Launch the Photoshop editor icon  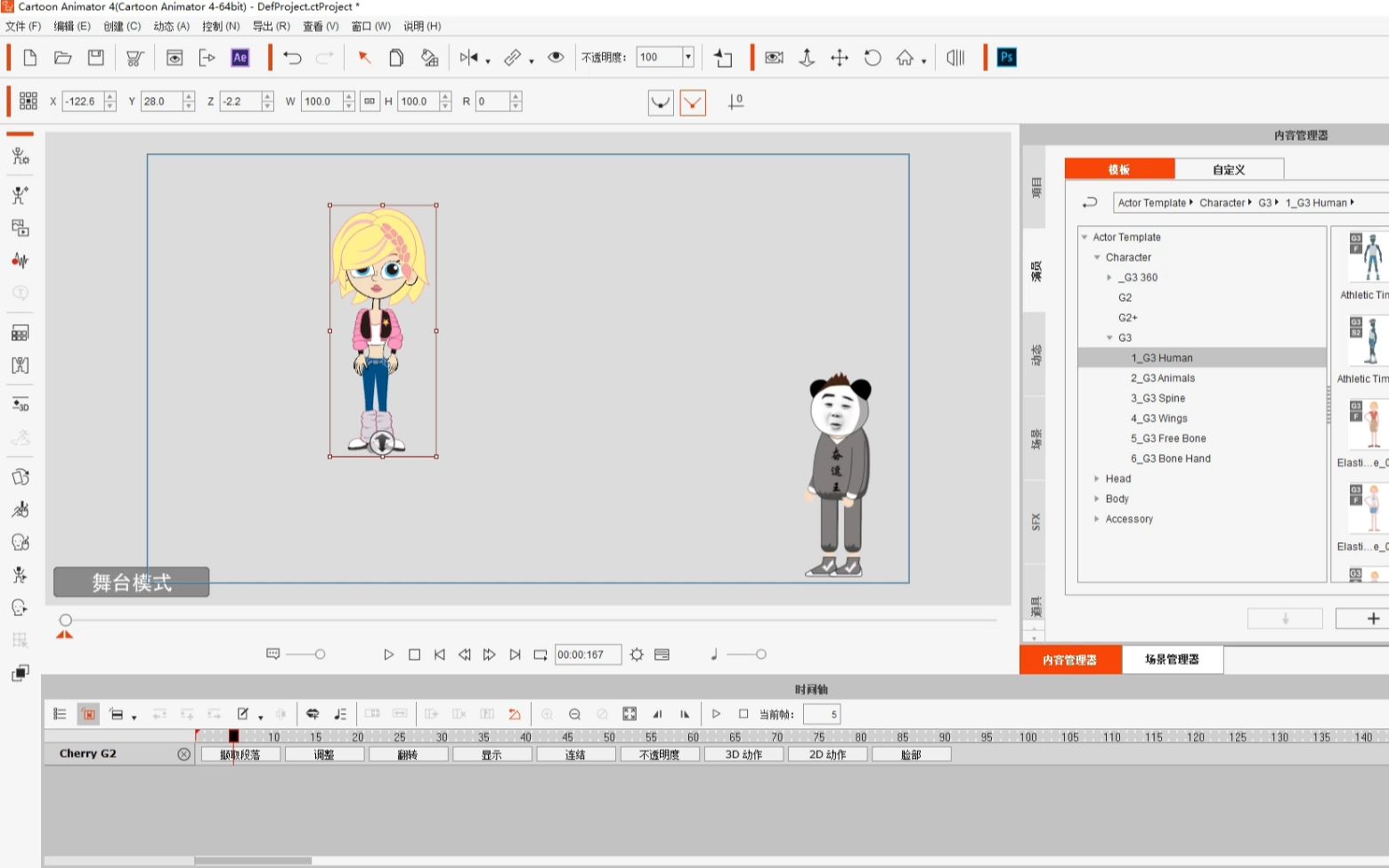coord(1006,58)
